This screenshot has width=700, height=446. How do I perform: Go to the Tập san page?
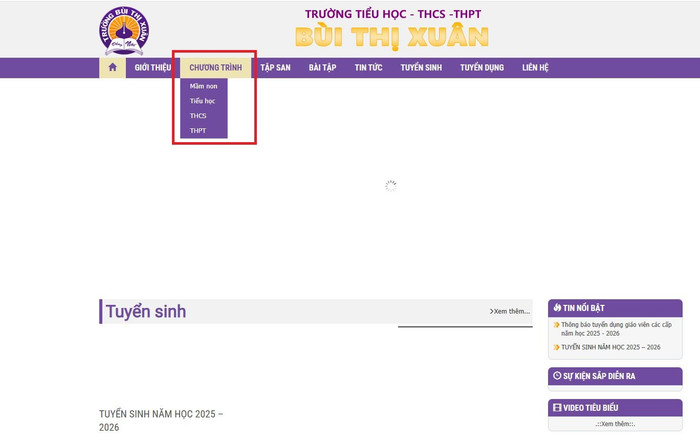275,68
